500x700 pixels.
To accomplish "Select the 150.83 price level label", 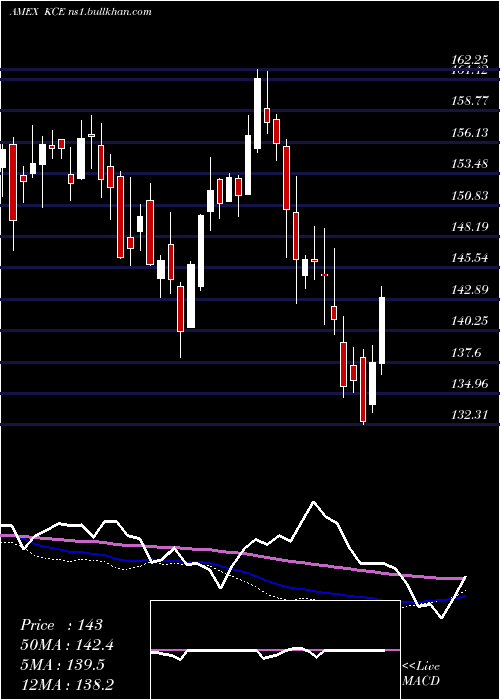I will [469, 196].
